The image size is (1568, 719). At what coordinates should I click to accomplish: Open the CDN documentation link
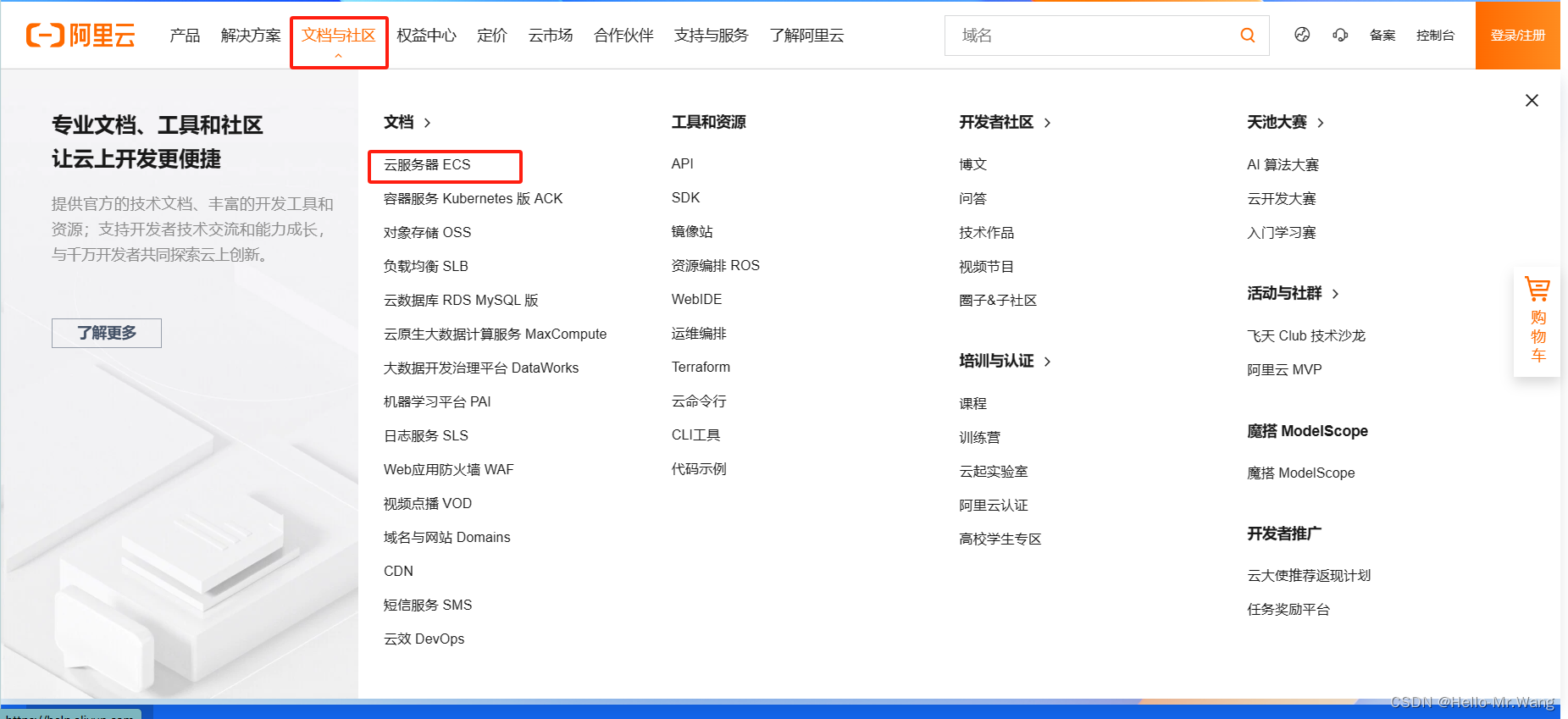coord(398,571)
